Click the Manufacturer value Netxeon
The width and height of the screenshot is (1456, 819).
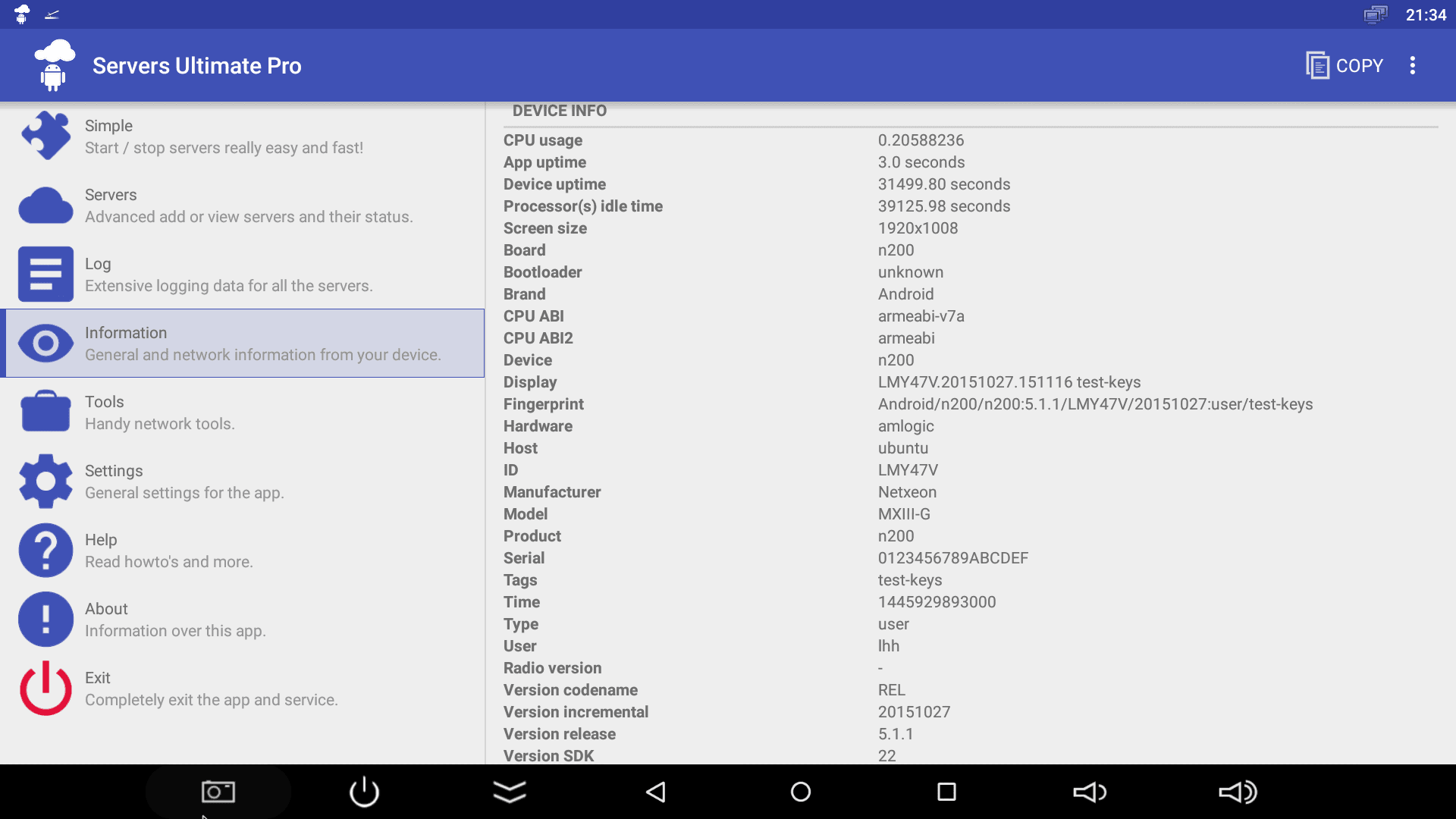coord(907,492)
